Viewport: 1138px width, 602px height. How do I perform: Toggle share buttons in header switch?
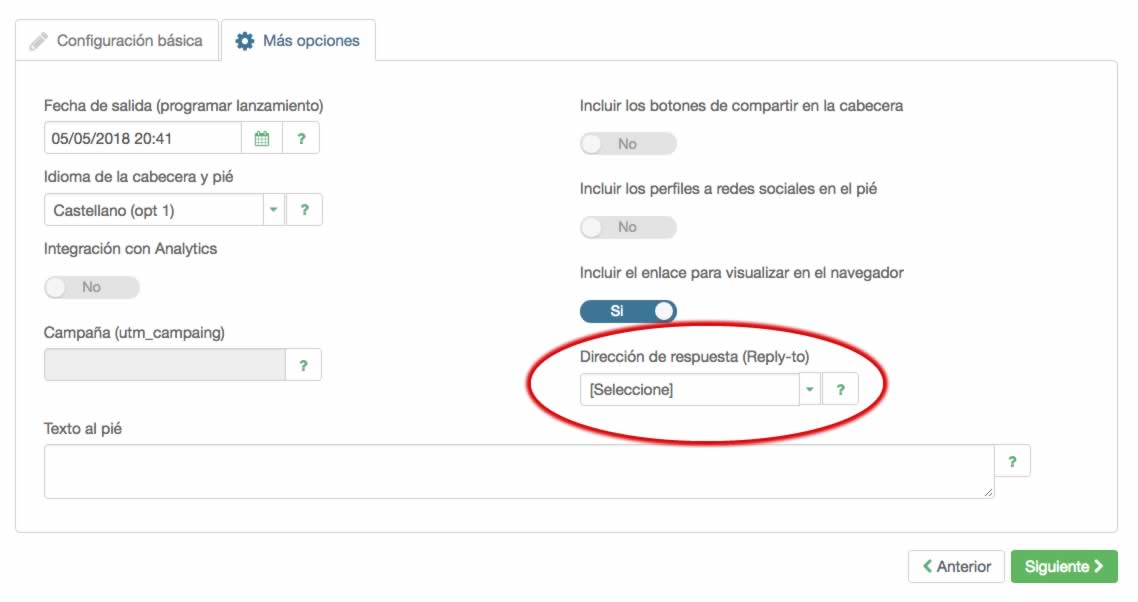628,144
